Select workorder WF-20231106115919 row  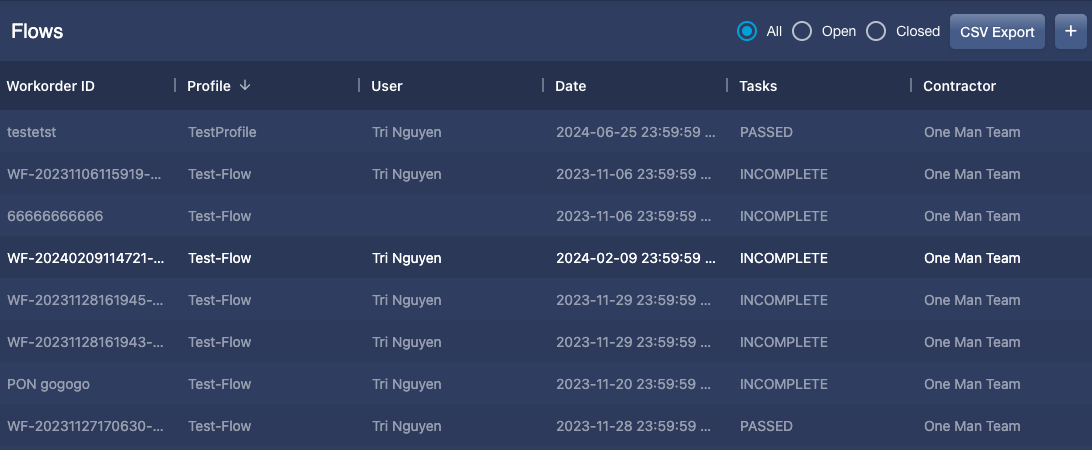click(546, 174)
